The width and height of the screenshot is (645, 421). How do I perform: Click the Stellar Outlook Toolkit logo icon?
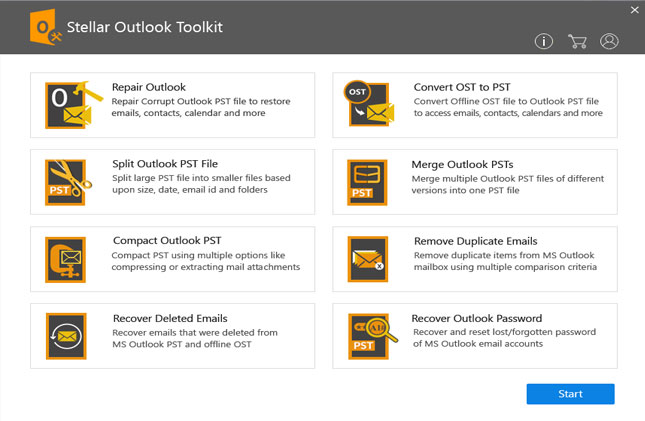click(46, 27)
